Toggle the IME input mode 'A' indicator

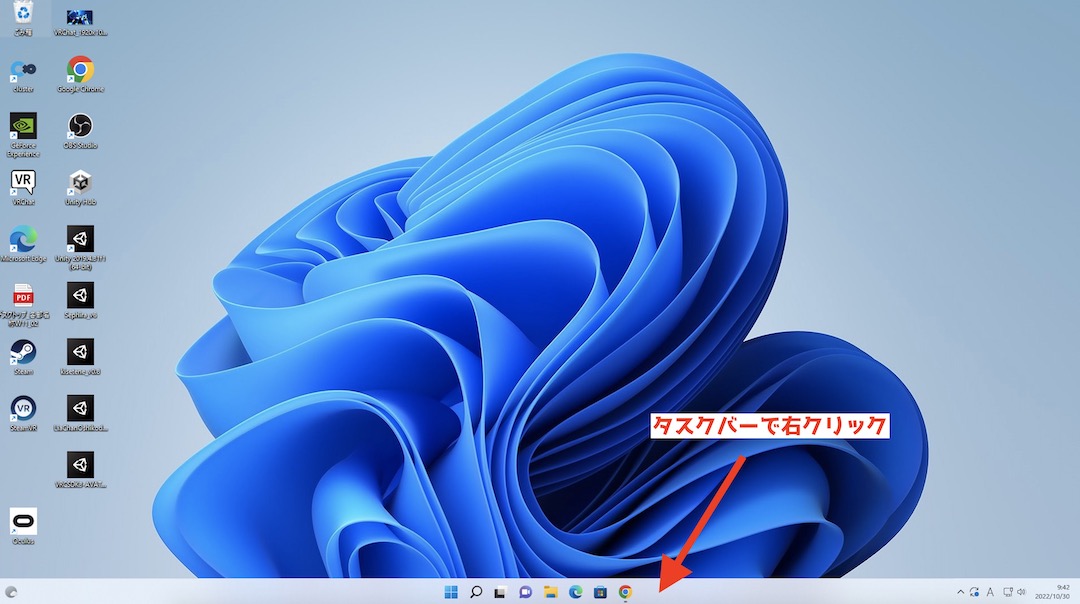point(990,592)
